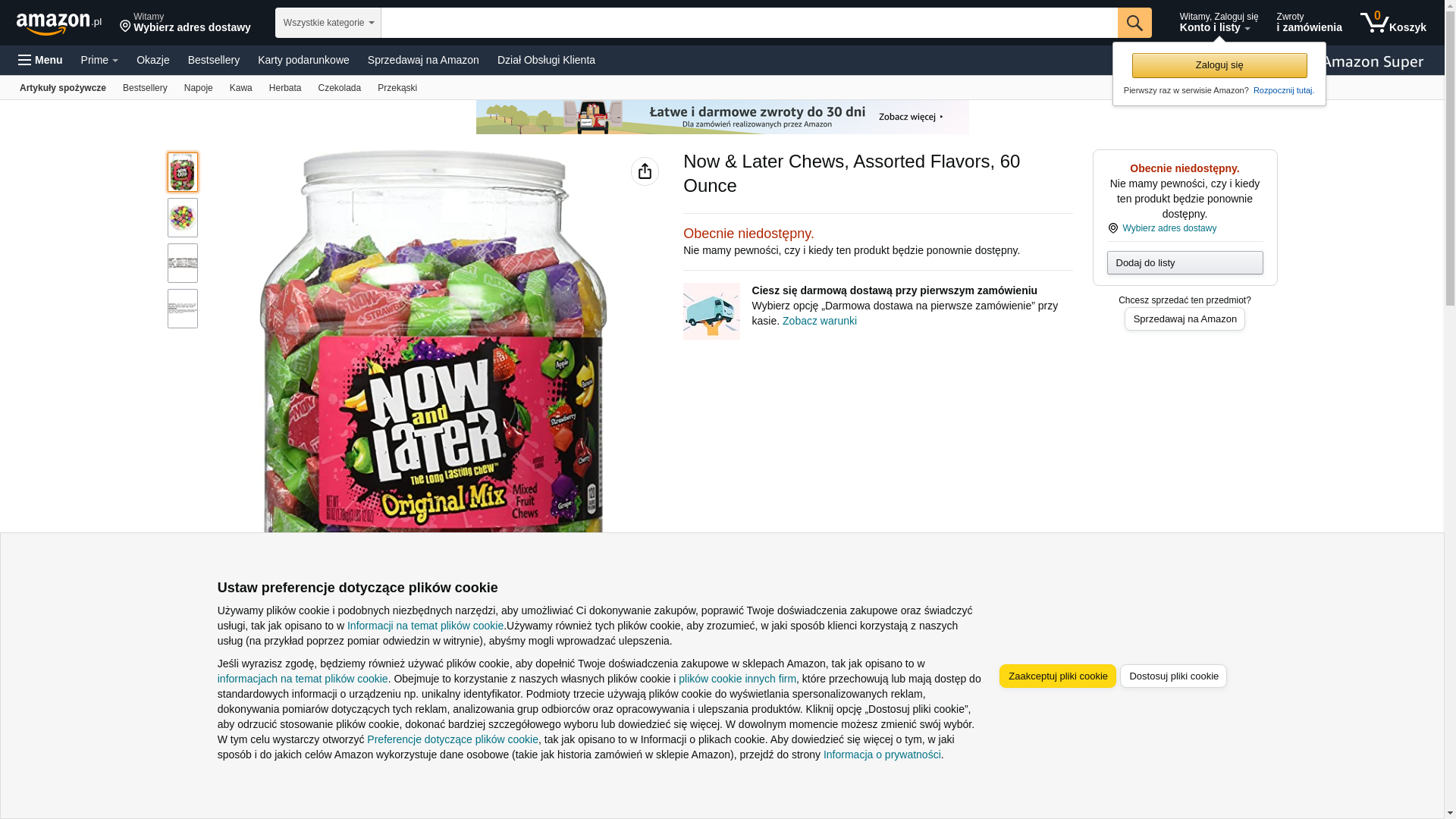Open the Zobacz warunki link
The image size is (1456, 819).
820,321
